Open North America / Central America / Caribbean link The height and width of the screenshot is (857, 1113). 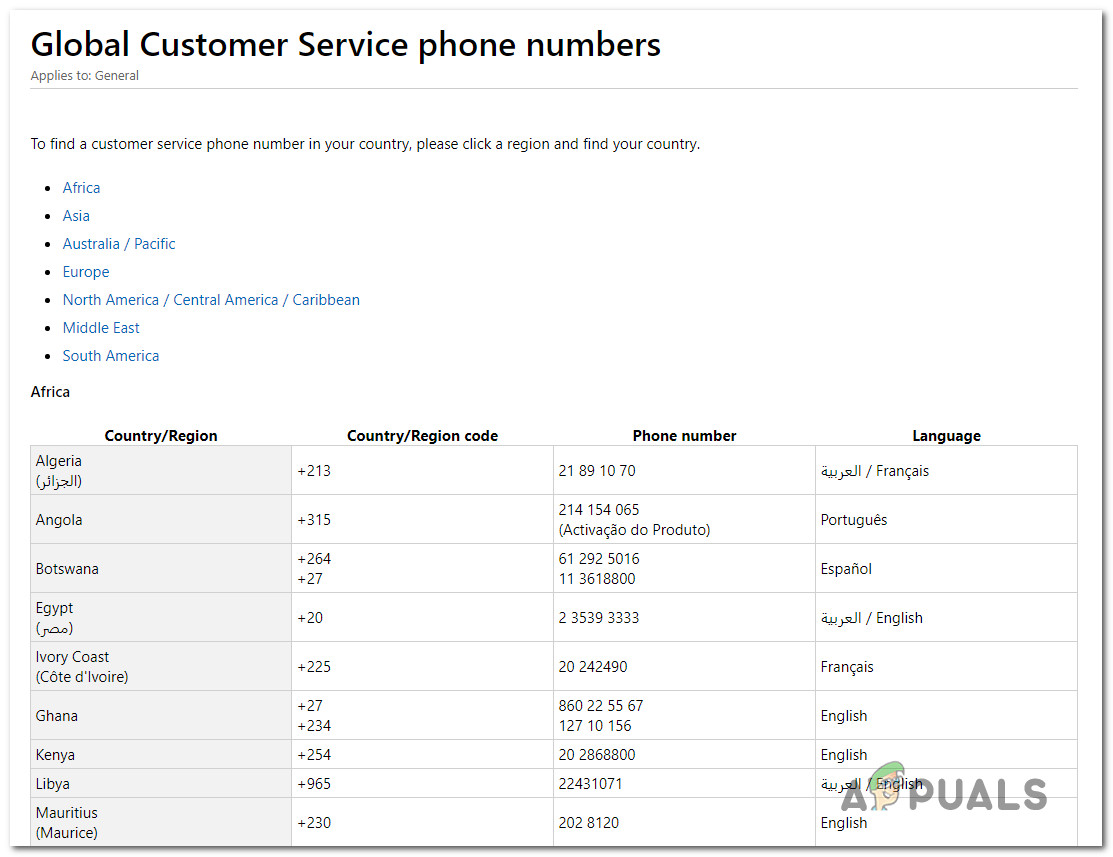(211, 300)
